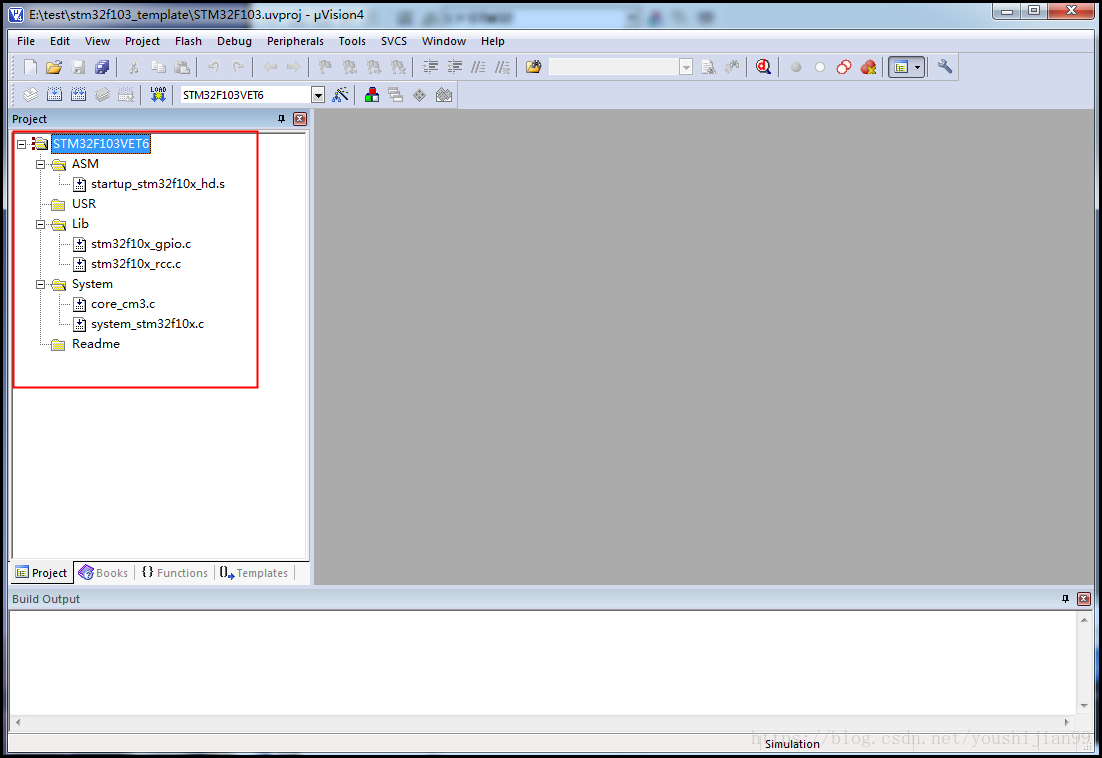Click the Stop Build icon
Image resolution: width=1102 pixels, height=758 pixels.
(126, 95)
